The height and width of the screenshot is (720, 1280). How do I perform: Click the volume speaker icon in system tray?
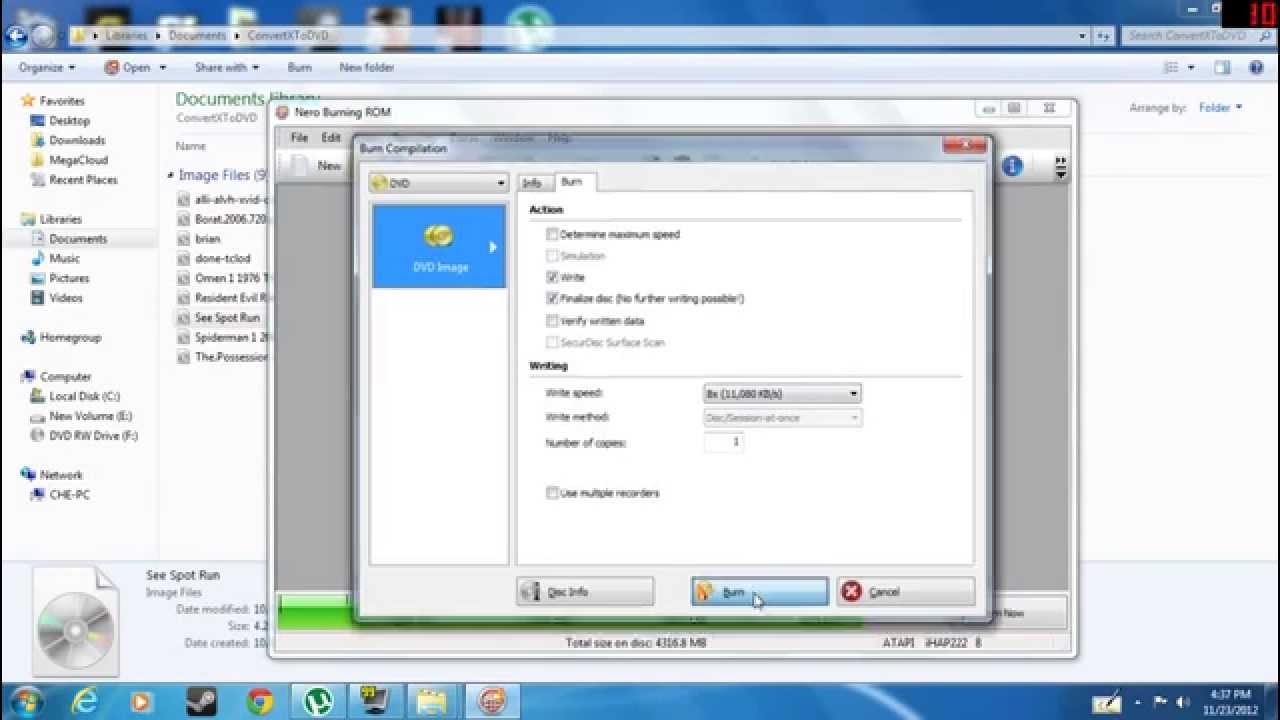tap(1184, 701)
